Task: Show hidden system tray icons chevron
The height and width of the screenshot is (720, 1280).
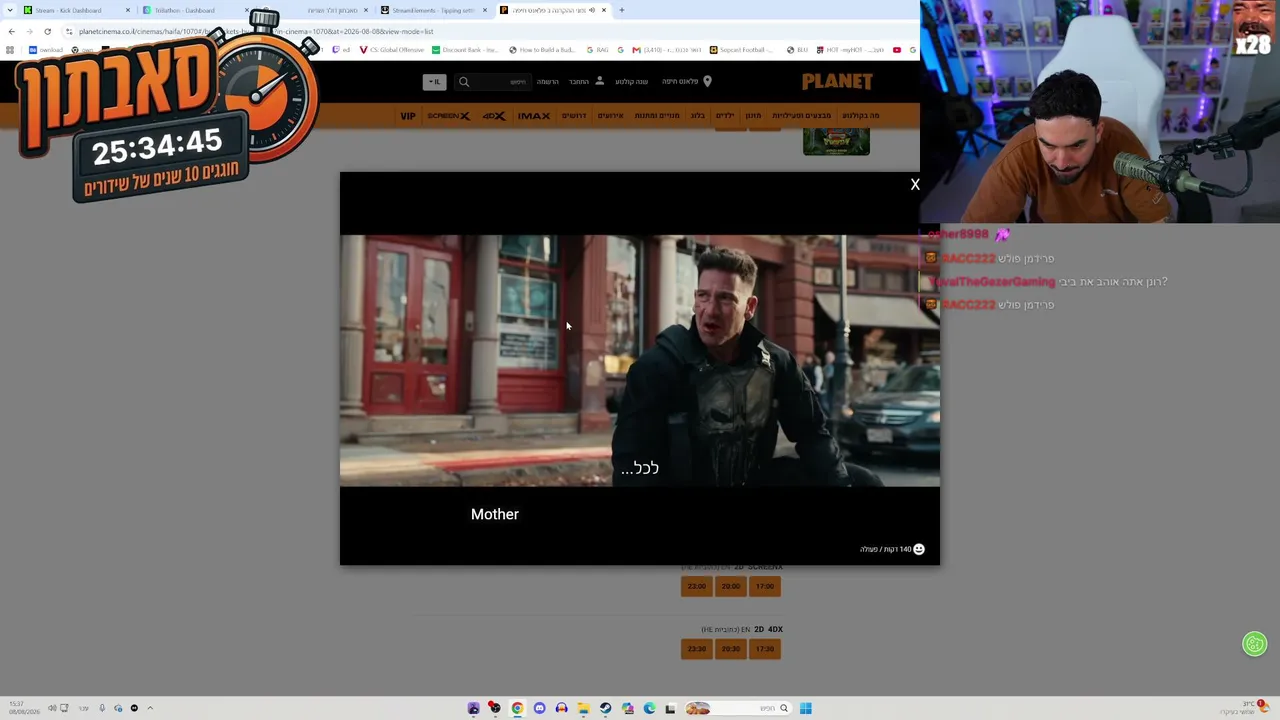Action: [150, 708]
